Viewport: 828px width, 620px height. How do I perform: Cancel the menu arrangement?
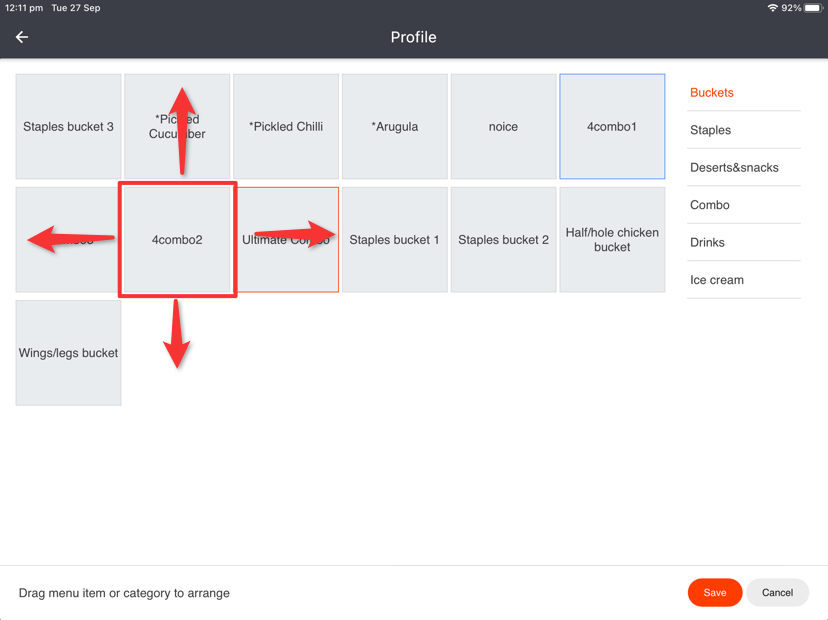pos(777,592)
